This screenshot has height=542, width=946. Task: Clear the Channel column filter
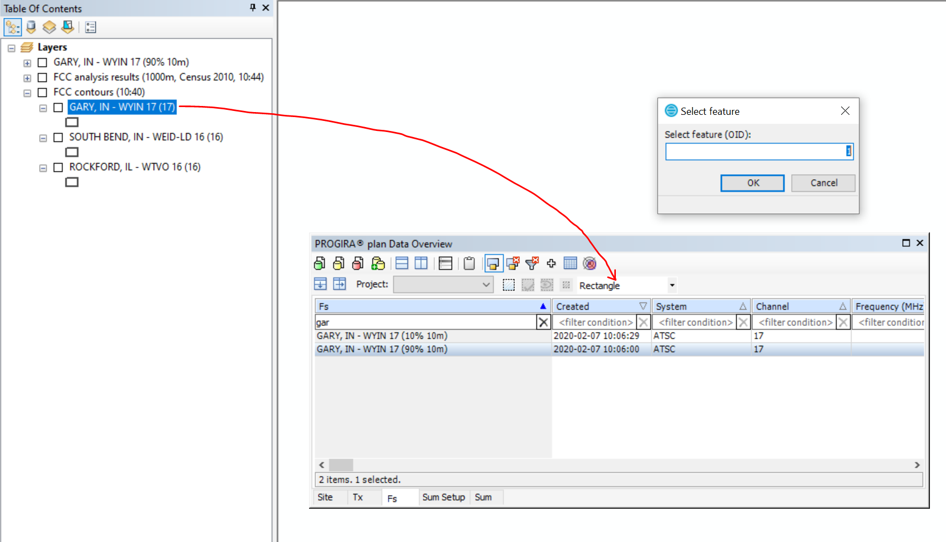[x=843, y=322]
